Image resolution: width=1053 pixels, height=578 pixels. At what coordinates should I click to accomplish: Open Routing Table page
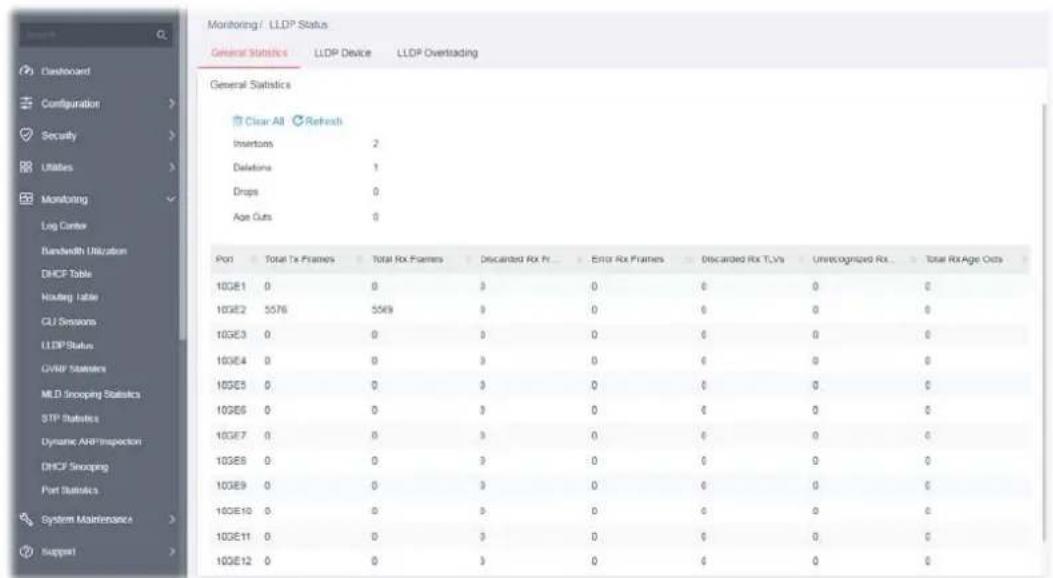[69, 297]
